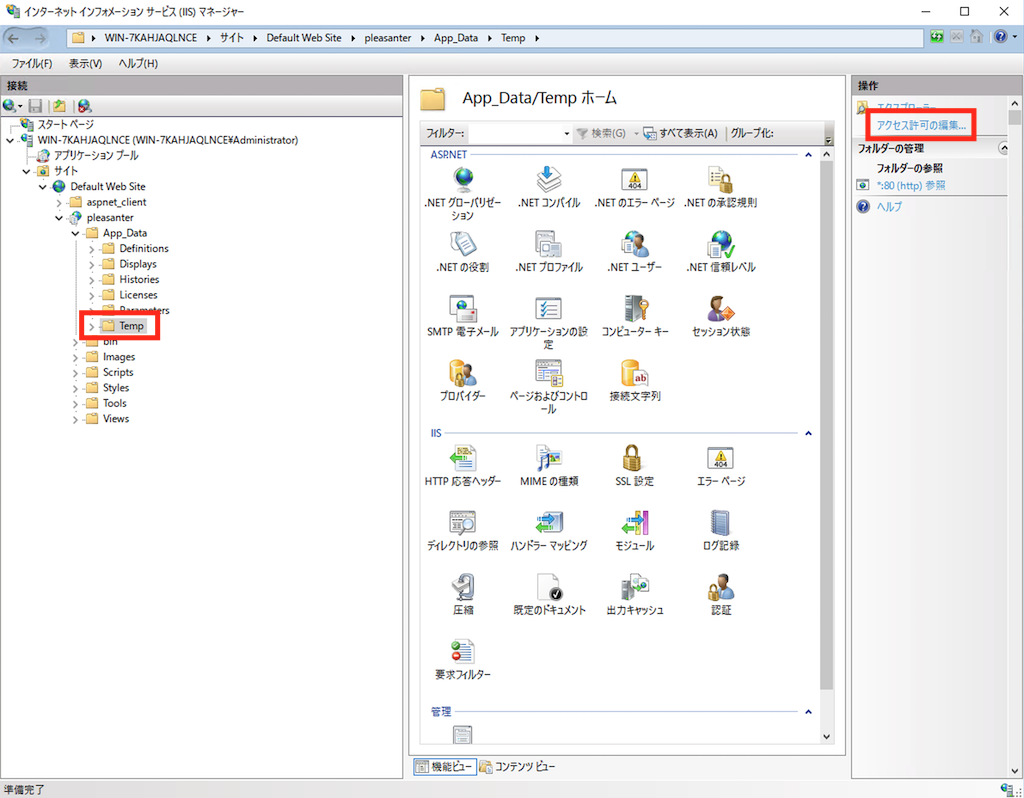Open the フィルター dropdown arrow
The width and height of the screenshot is (1024, 798).
(566, 133)
